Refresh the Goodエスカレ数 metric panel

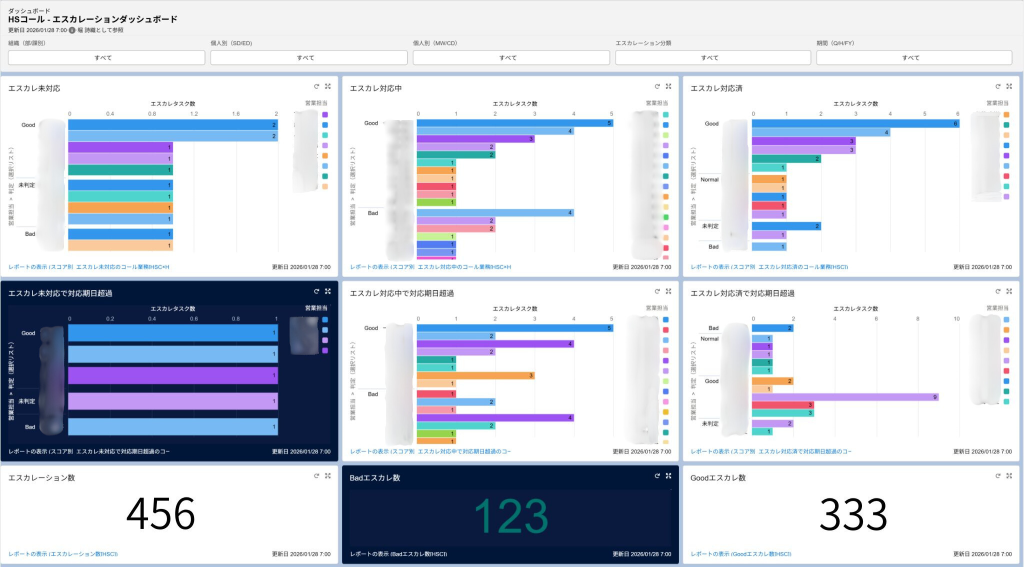tap(997, 476)
